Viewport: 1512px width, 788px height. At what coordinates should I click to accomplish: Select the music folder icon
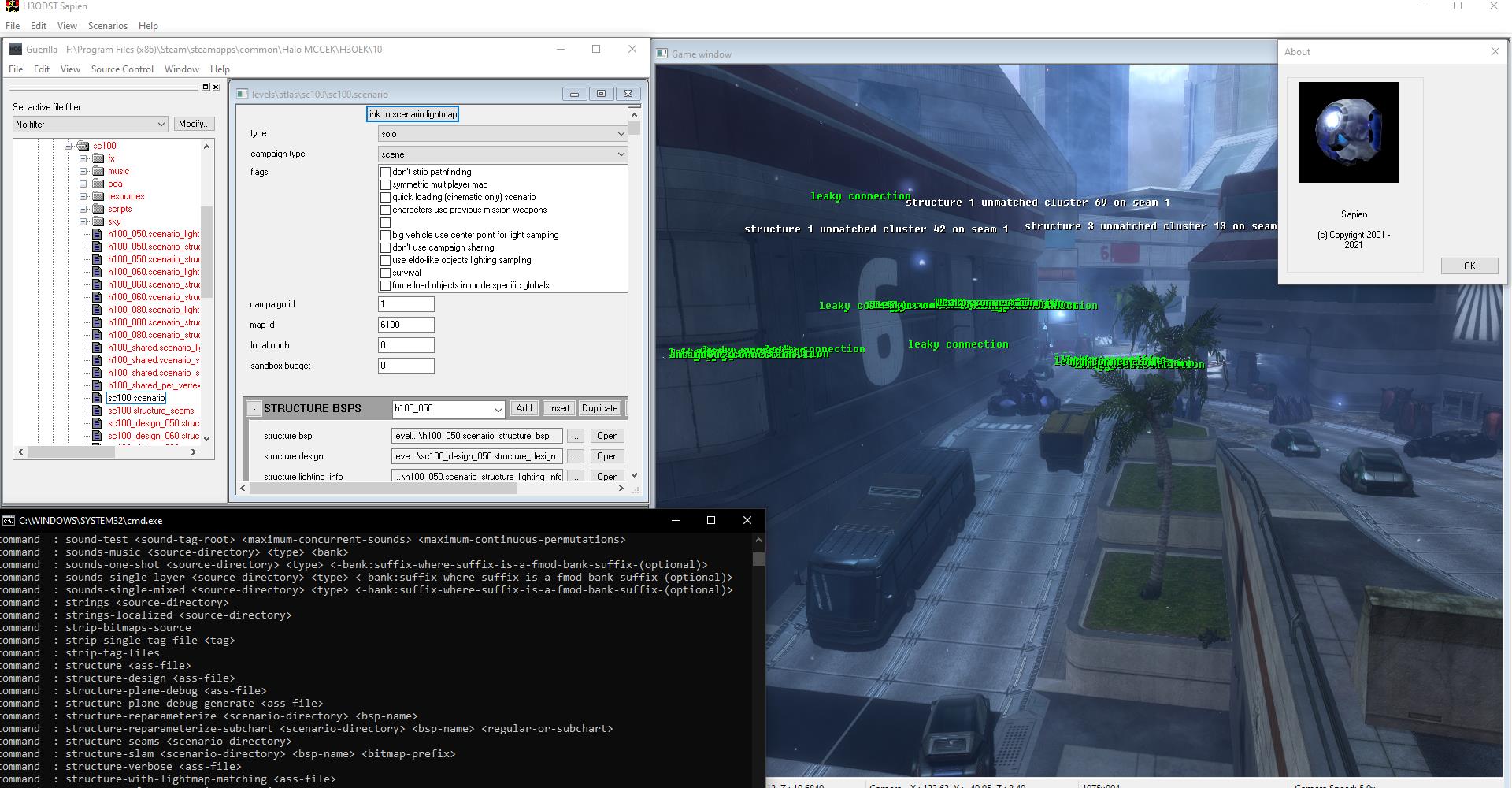pos(98,171)
